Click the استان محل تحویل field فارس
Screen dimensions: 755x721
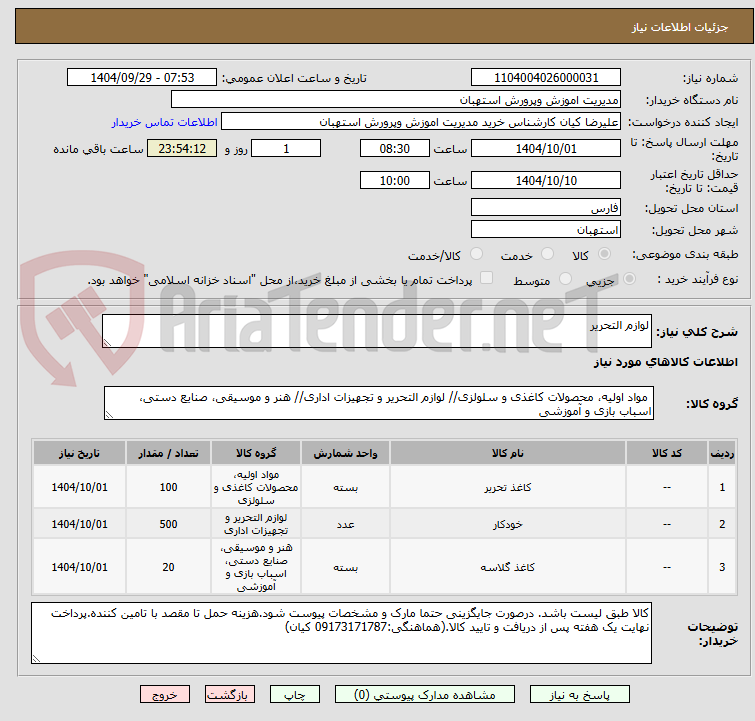point(546,208)
